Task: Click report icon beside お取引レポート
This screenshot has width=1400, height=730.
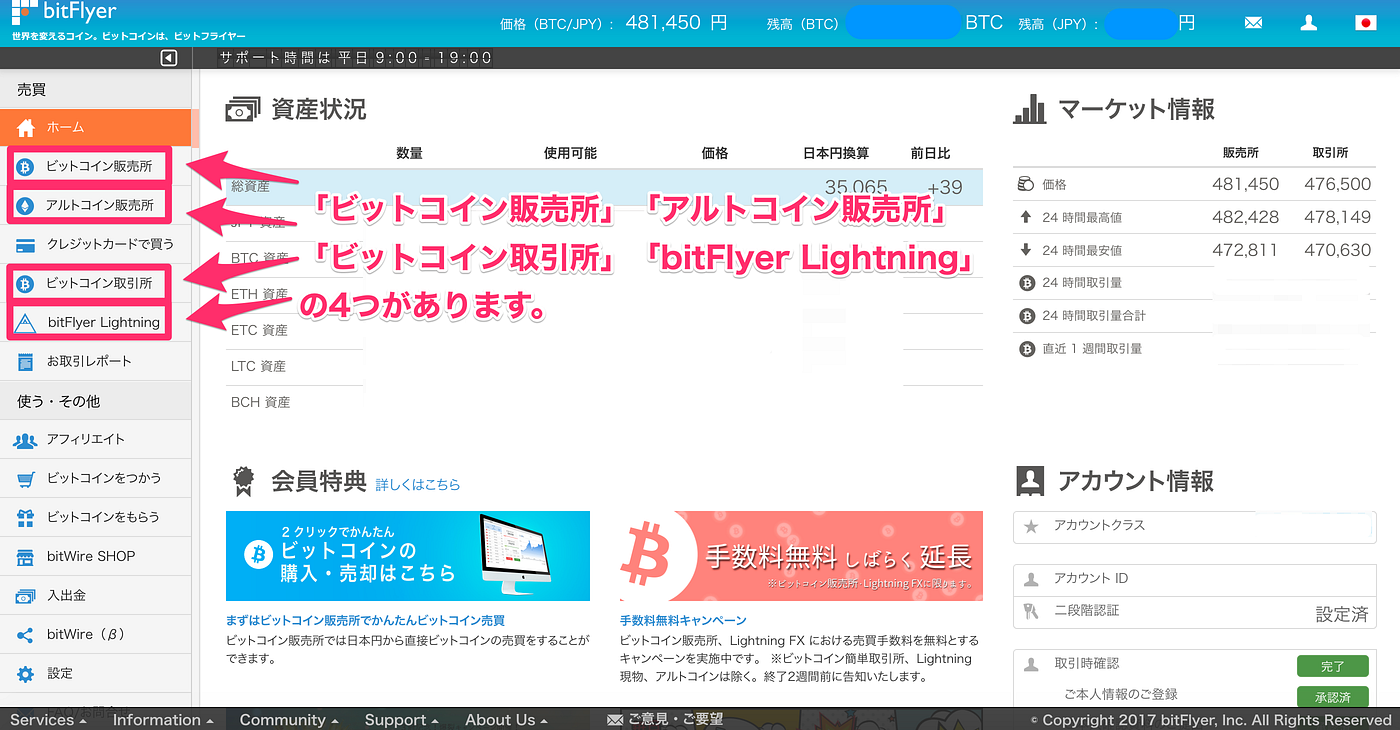Action: point(26,361)
